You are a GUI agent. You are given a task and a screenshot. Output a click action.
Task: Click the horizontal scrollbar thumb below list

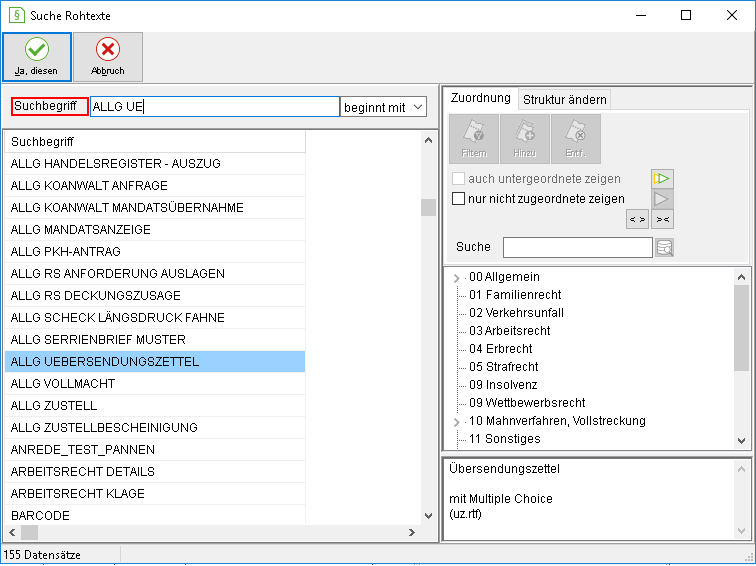pos(29,532)
